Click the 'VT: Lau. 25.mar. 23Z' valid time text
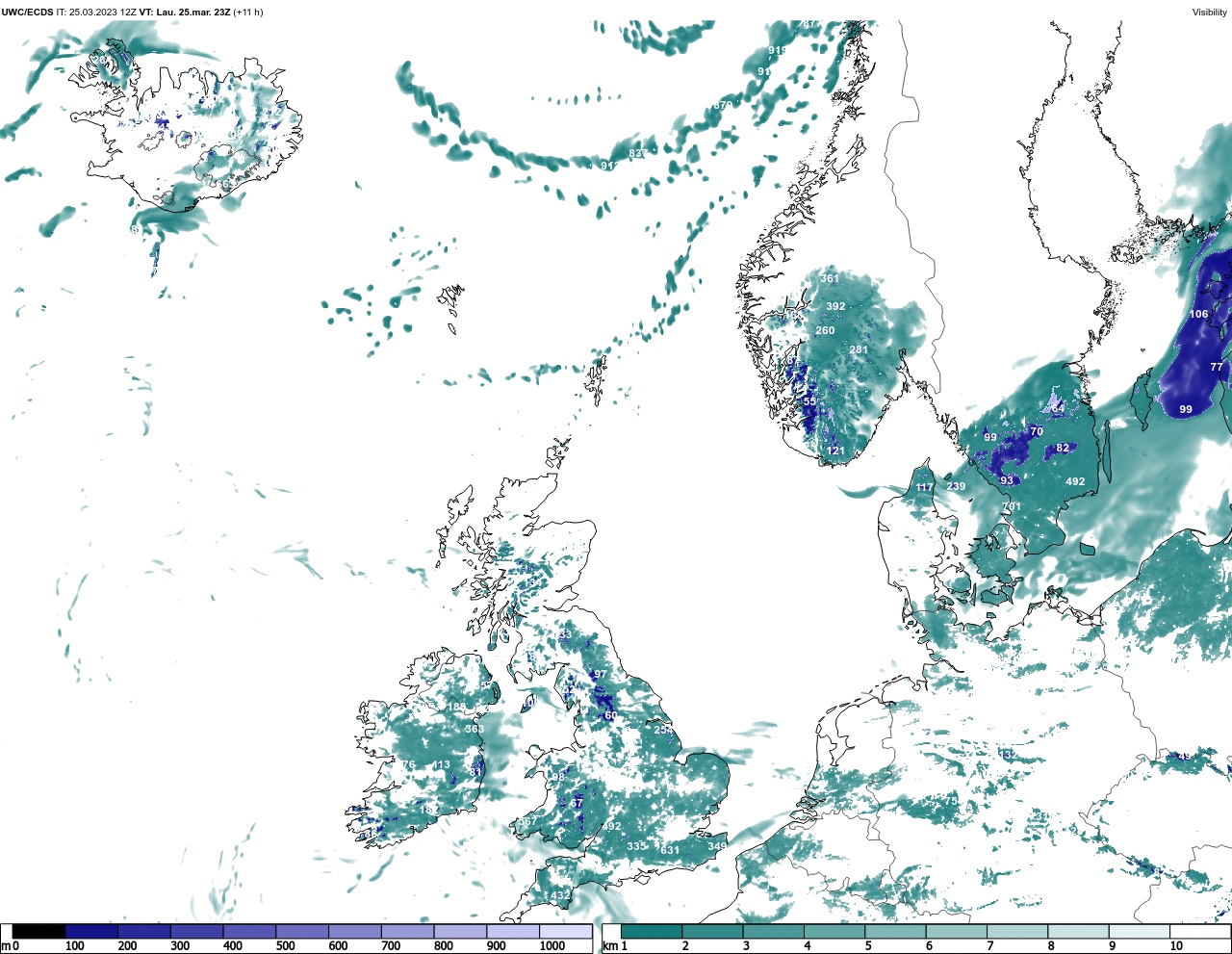This screenshot has width=1232, height=954. pyautogui.click(x=185, y=12)
